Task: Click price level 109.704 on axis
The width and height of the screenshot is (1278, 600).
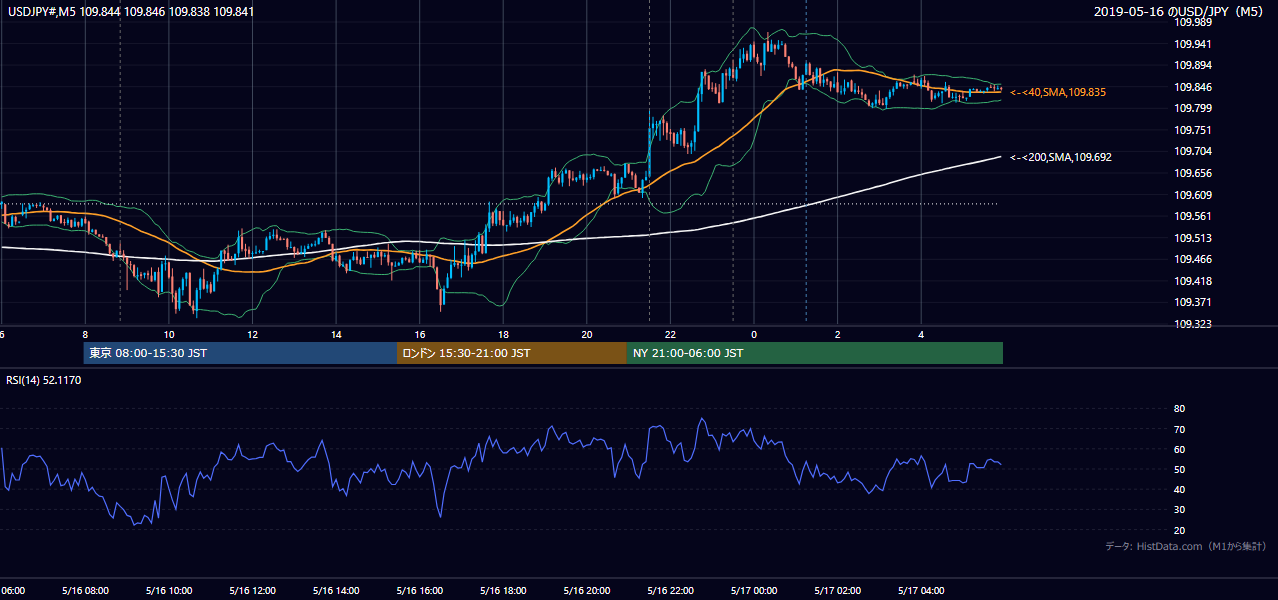Action: tap(1192, 152)
